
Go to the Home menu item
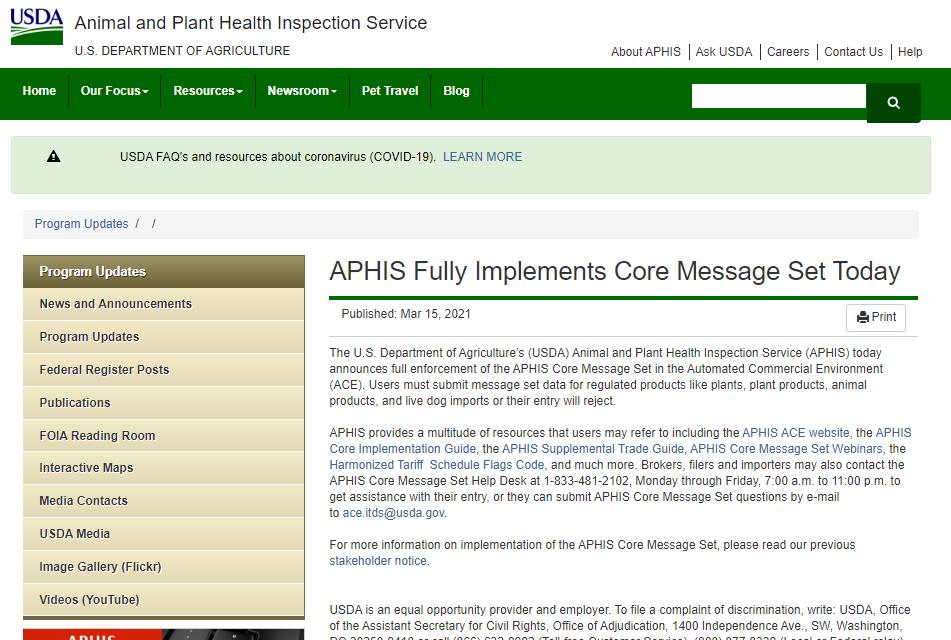tap(39, 91)
